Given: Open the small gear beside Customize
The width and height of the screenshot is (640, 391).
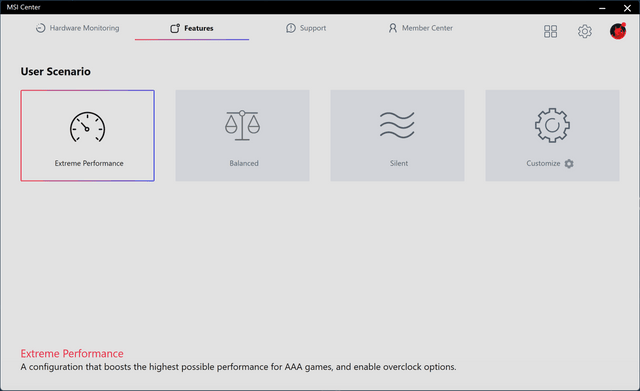Looking at the screenshot, I should 569,164.
